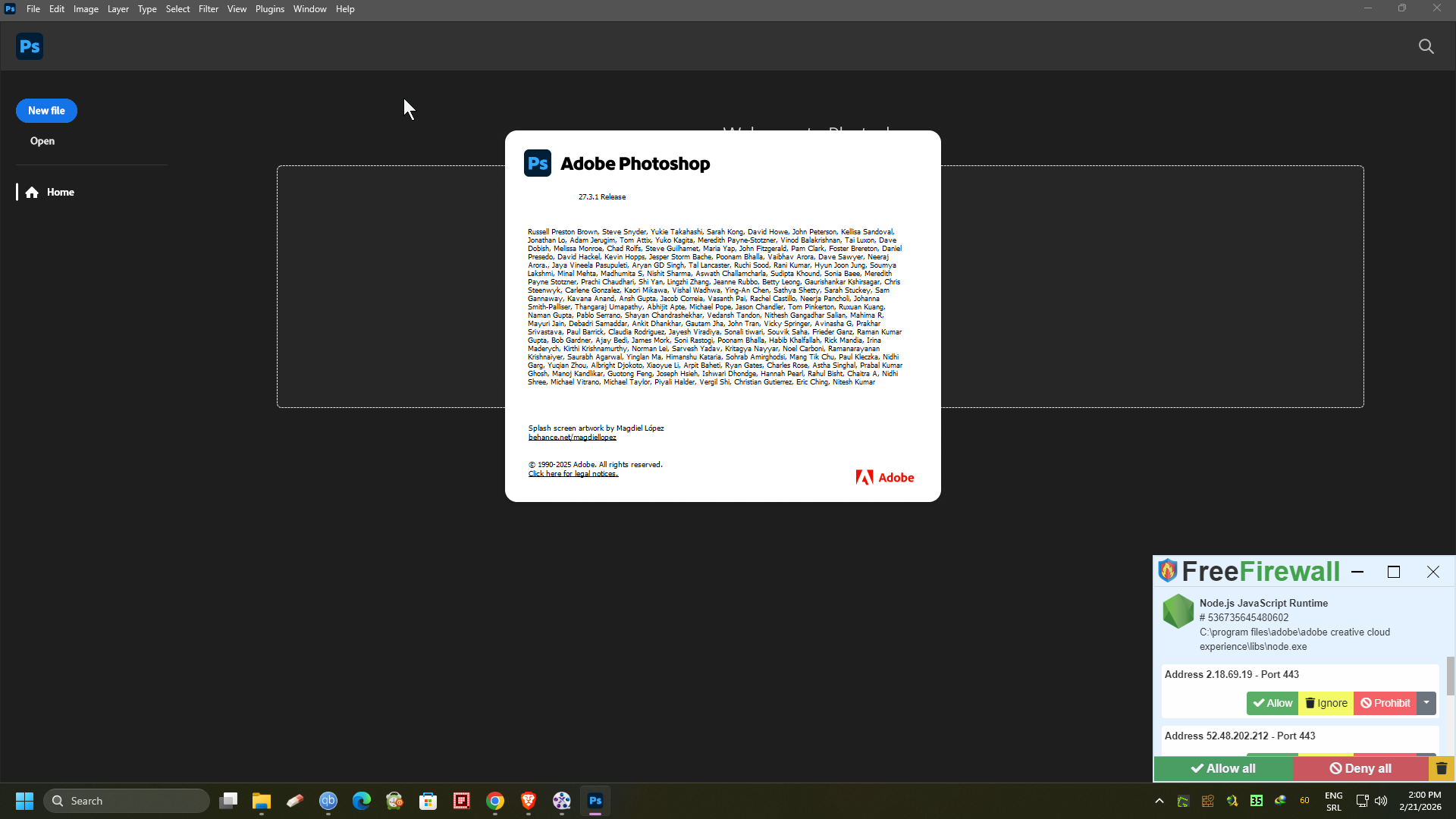The image size is (1456, 819).
Task: Click the Node.js JavaScript Runtime title
Action: tap(1263, 603)
